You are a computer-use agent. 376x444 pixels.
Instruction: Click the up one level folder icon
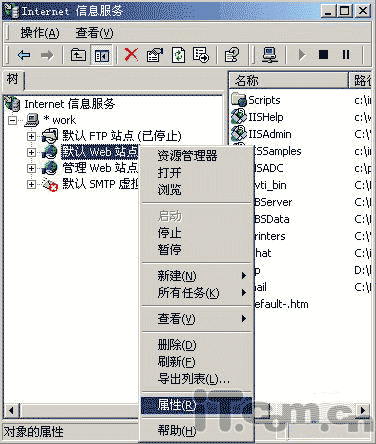tap(78, 54)
